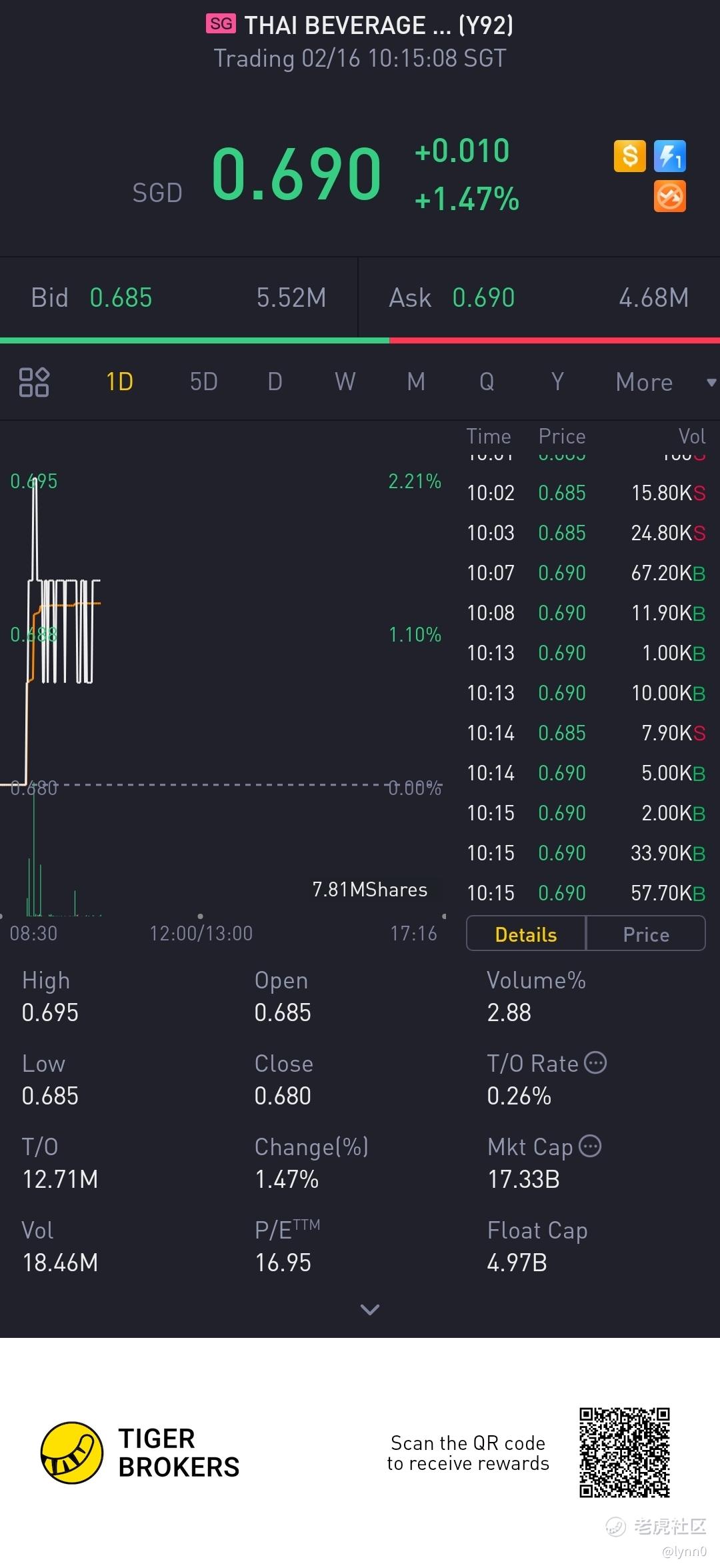This screenshot has width=720, height=1568.
Task: Select the 10:15 33.90K trade row
Action: (x=586, y=853)
